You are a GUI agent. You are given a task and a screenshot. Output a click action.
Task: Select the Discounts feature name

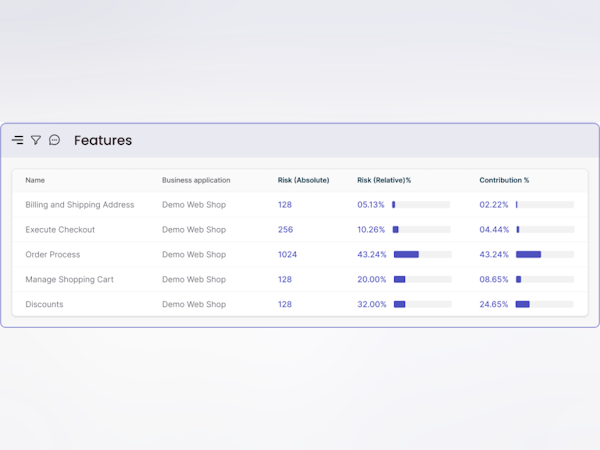pos(44,304)
